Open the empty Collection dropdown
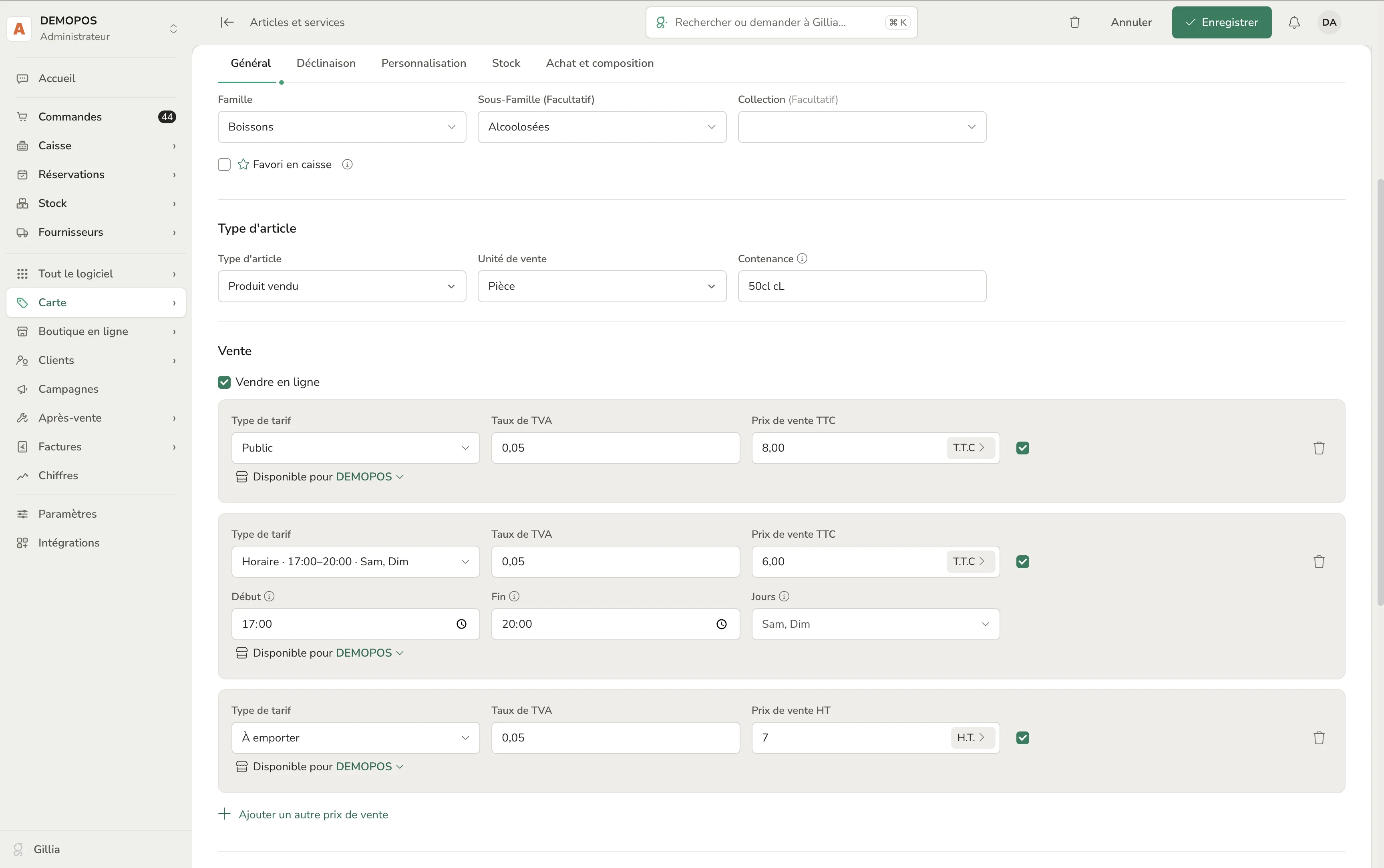The height and width of the screenshot is (868, 1384). coord(862,127)
